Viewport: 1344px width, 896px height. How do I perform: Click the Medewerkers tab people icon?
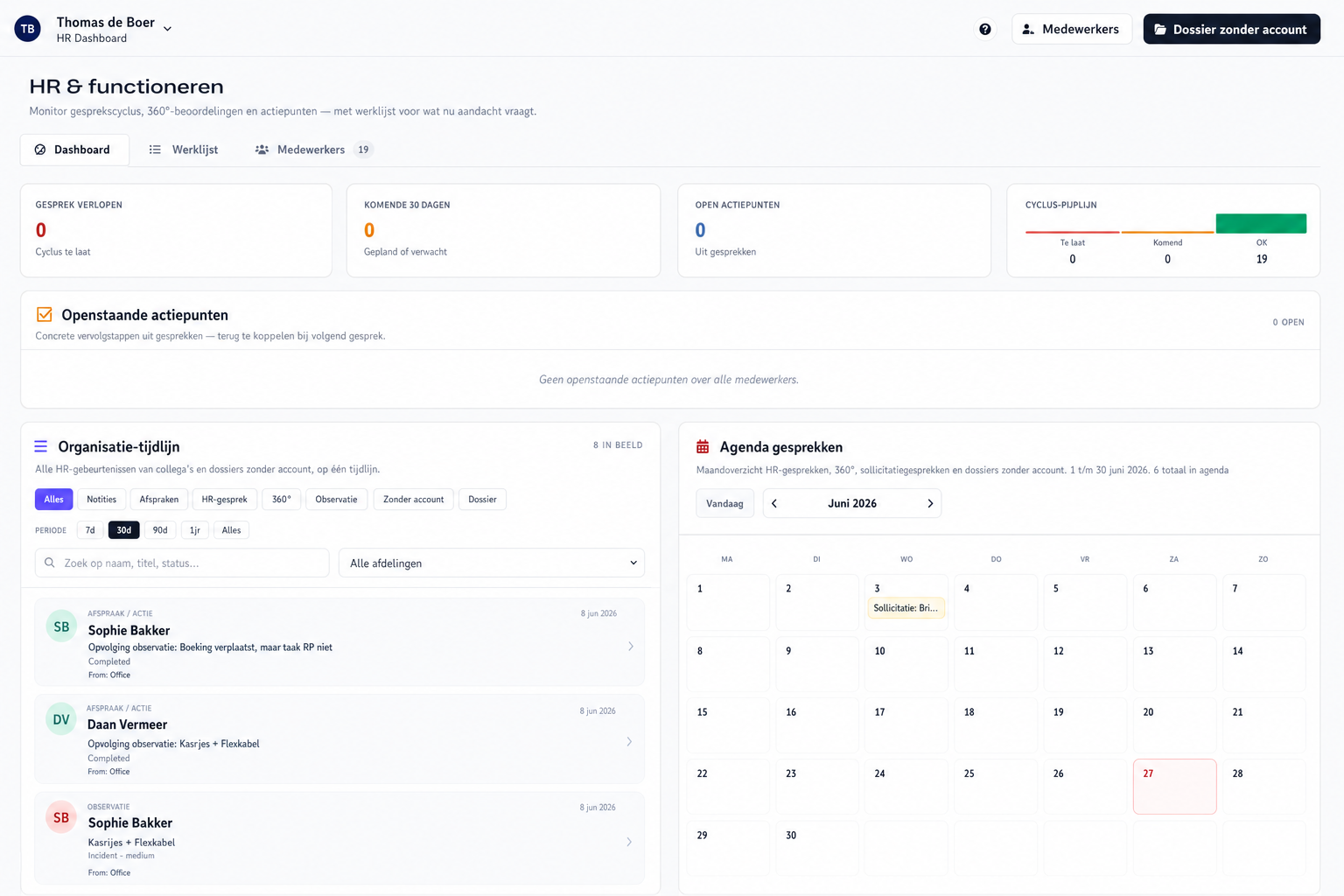pos(262,150)
